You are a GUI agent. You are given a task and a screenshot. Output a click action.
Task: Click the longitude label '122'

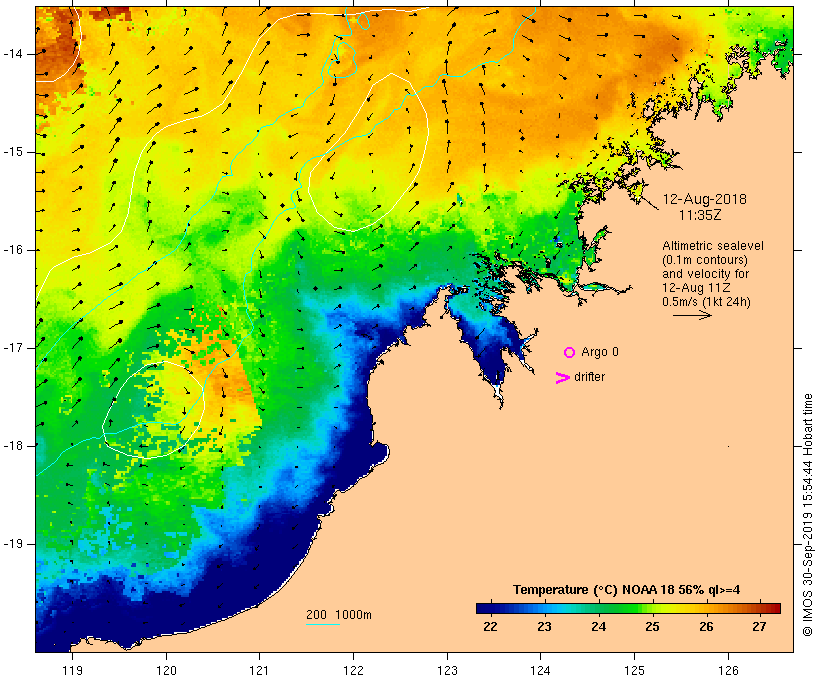(354, 670)
